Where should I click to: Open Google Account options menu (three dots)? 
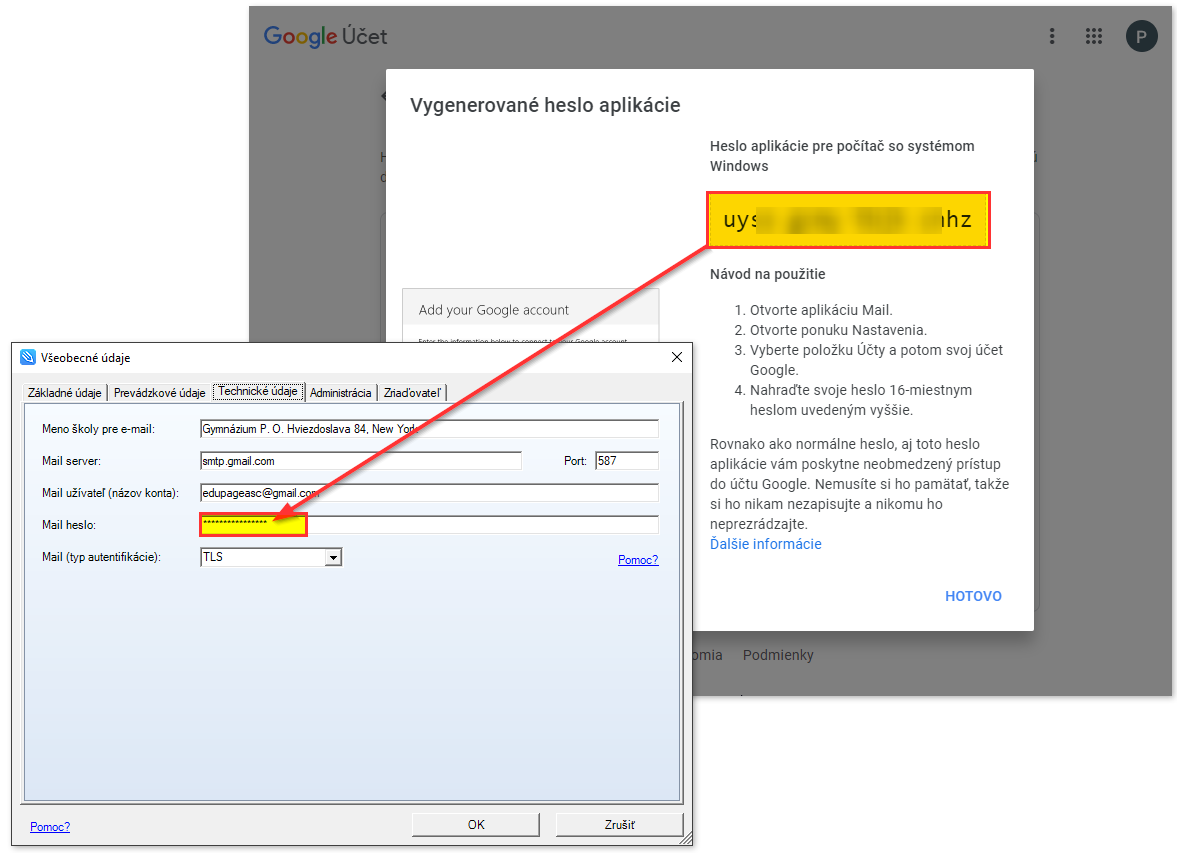tap(1052, 36)
